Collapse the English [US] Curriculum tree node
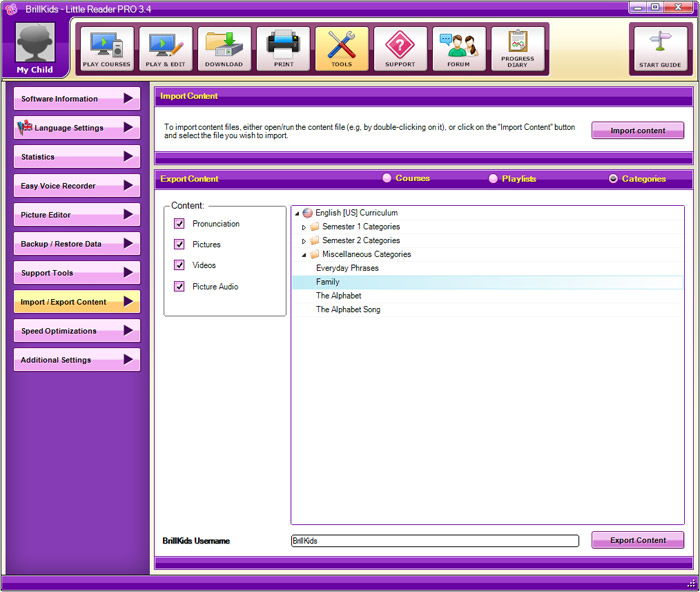700x592 pixels. click(x=297, y=213)
